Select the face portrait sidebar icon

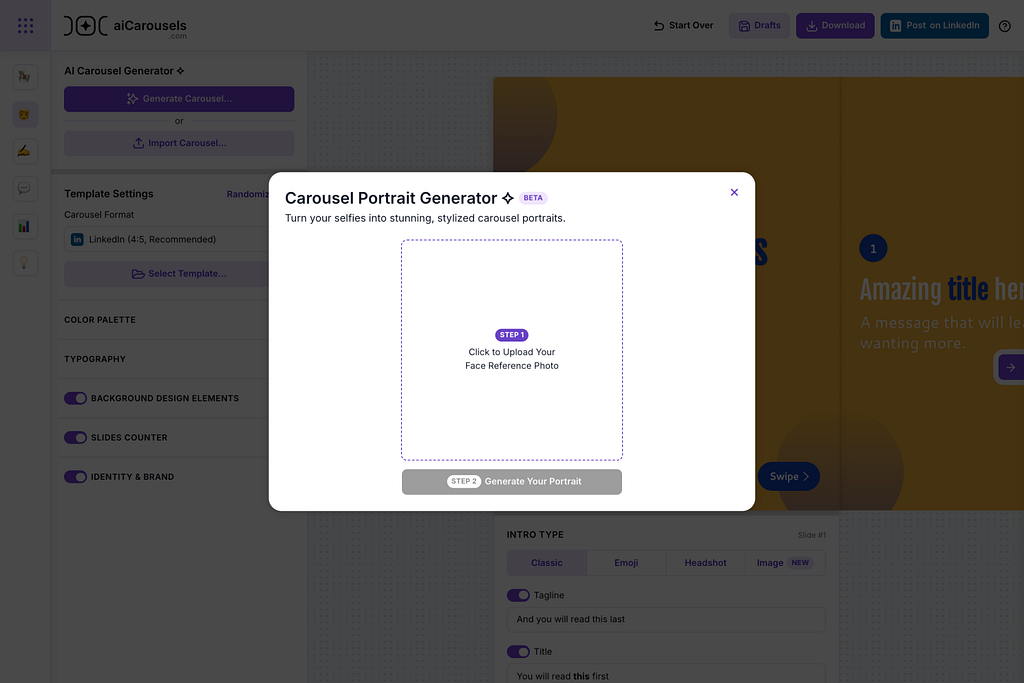point(25,114)
